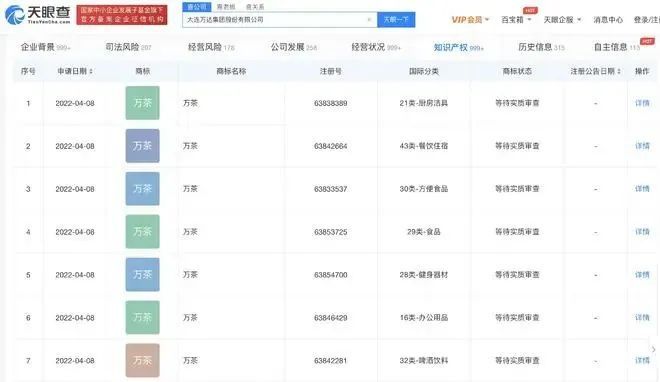660x382 pixels.
Task: Sort by 申请日期 column arrows
Action: coord(91,72)
